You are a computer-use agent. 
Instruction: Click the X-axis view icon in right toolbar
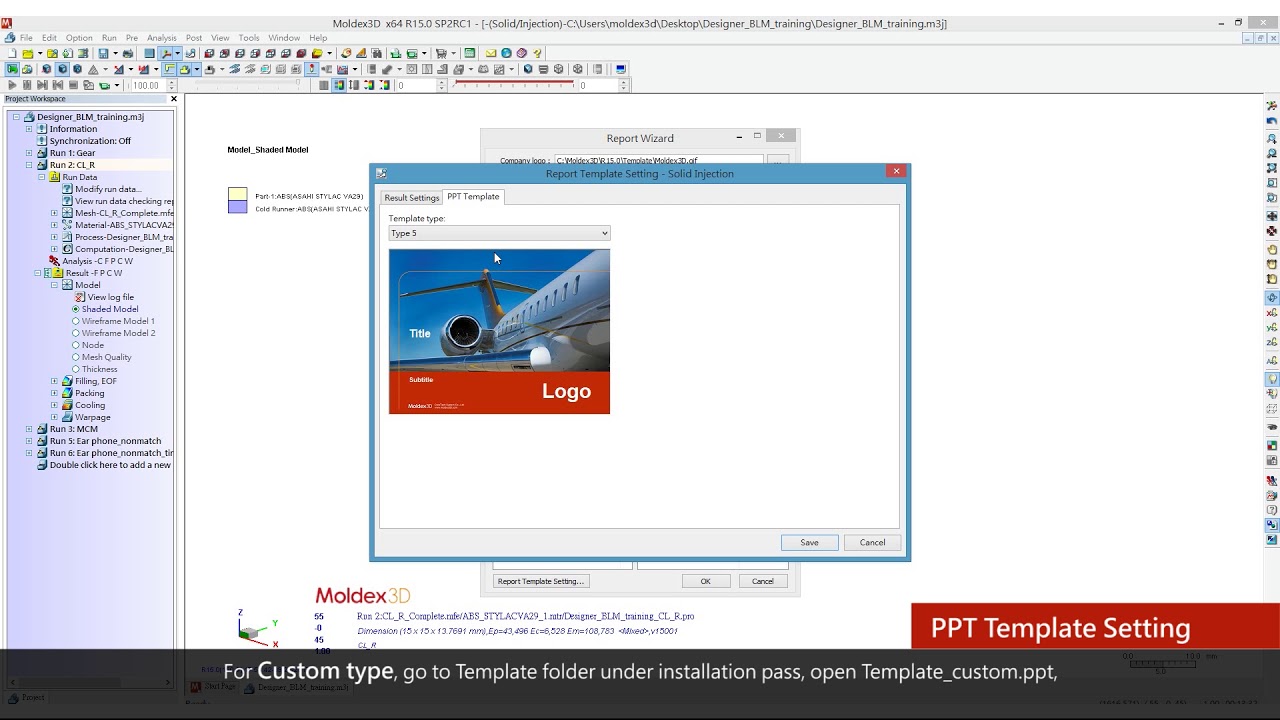1272,312
